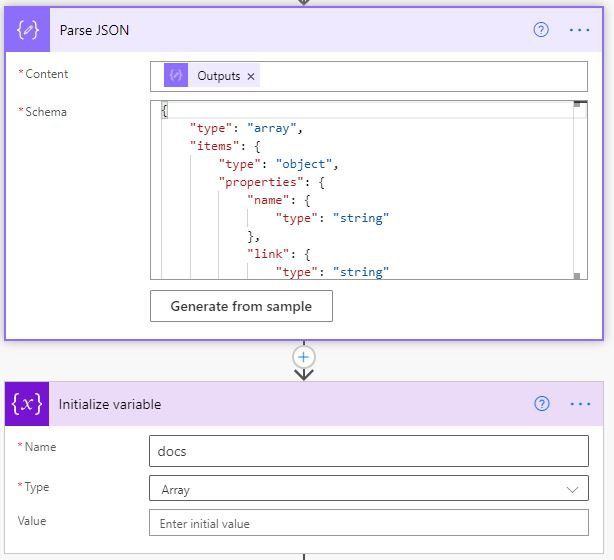The image size is (614, 560).
Task: Click the scrollbar bottom arrow in schema editor
Action: coord(577,276)
